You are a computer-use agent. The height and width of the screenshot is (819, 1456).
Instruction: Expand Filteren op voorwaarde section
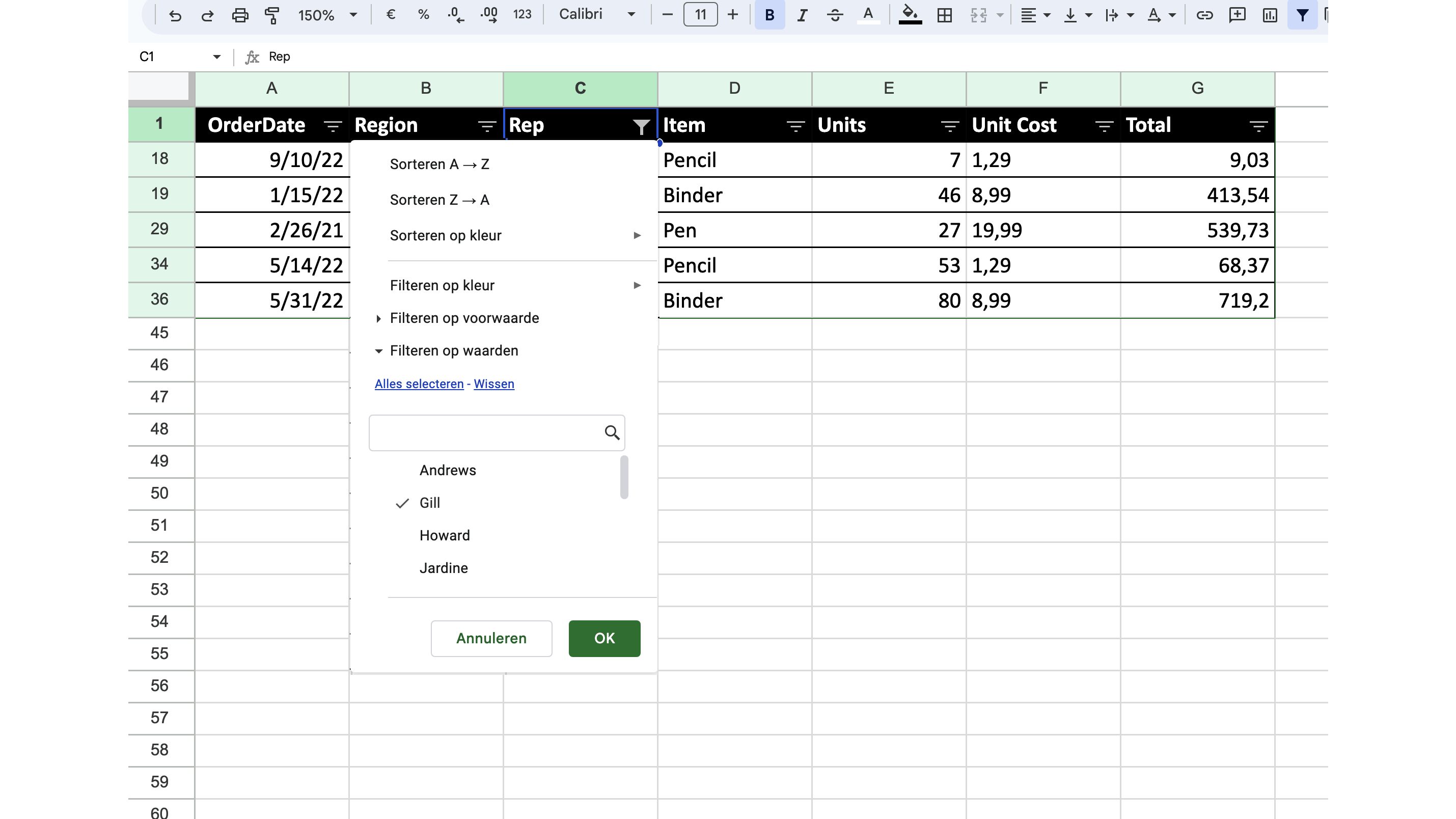tap(464, 318)
